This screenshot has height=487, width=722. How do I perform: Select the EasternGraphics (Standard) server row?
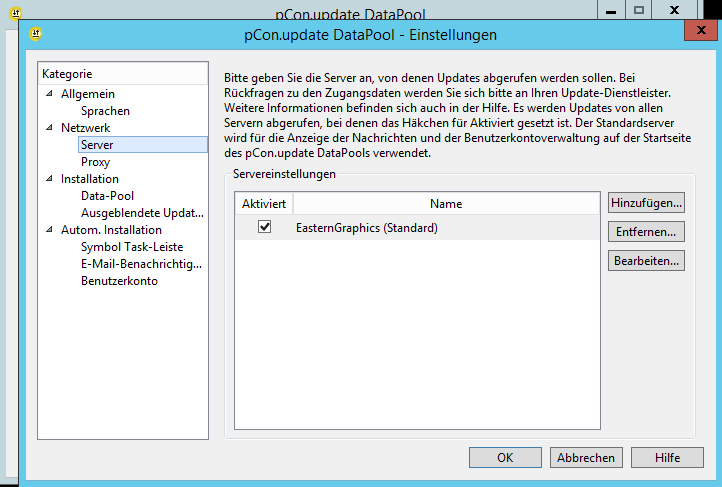coord(417,227)
